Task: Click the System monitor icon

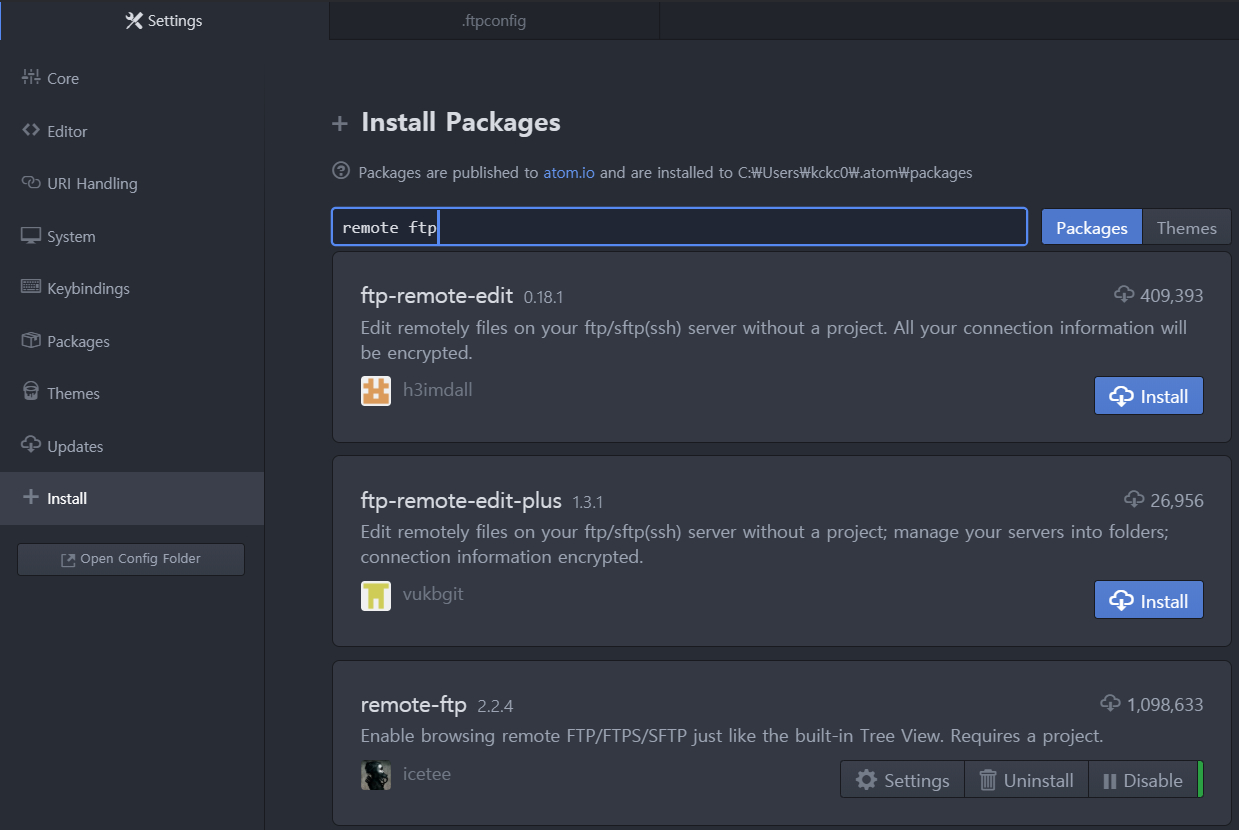Action: [x=30, y=236]
